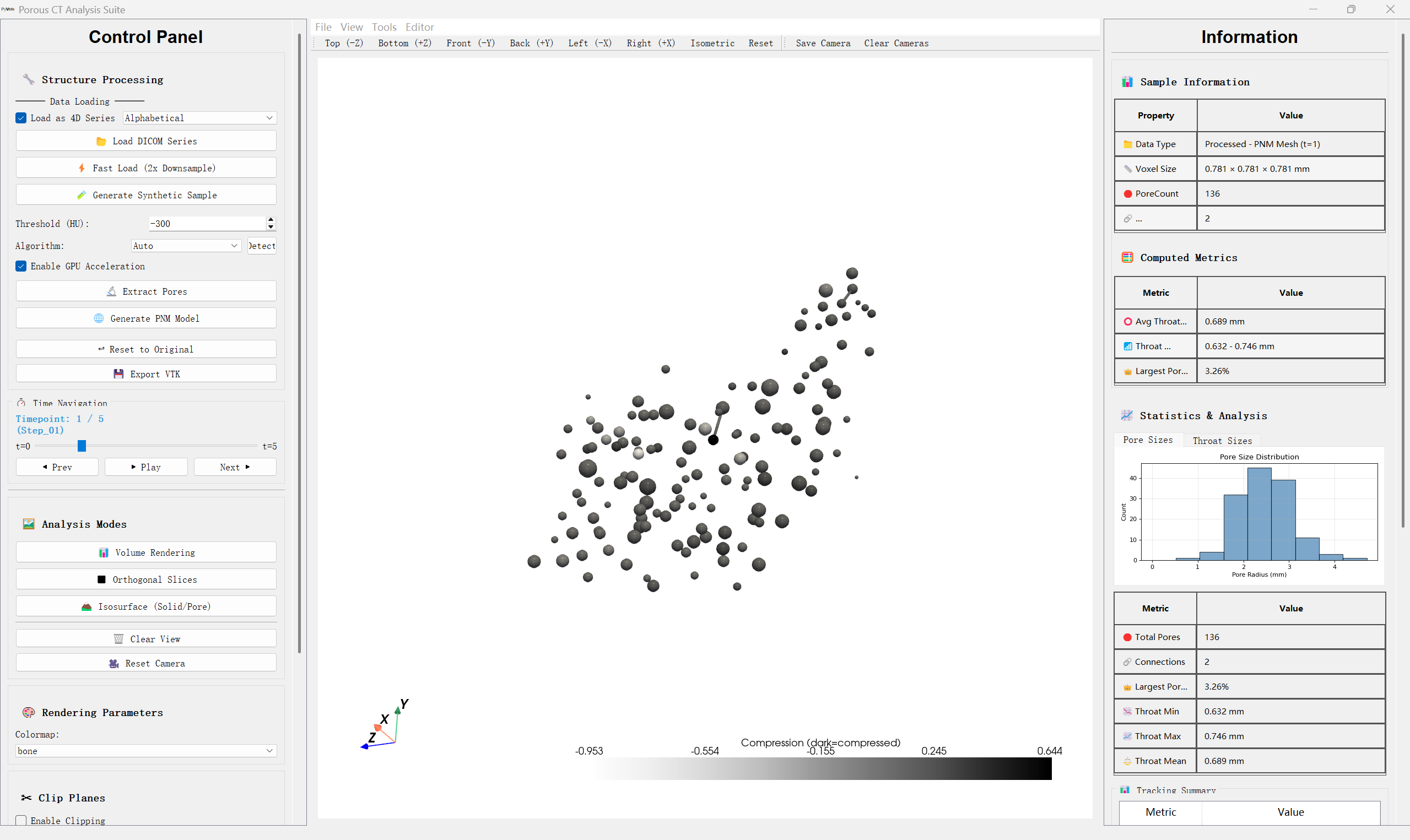Click the folder icon on Load DICOM Series

point(101,142)
